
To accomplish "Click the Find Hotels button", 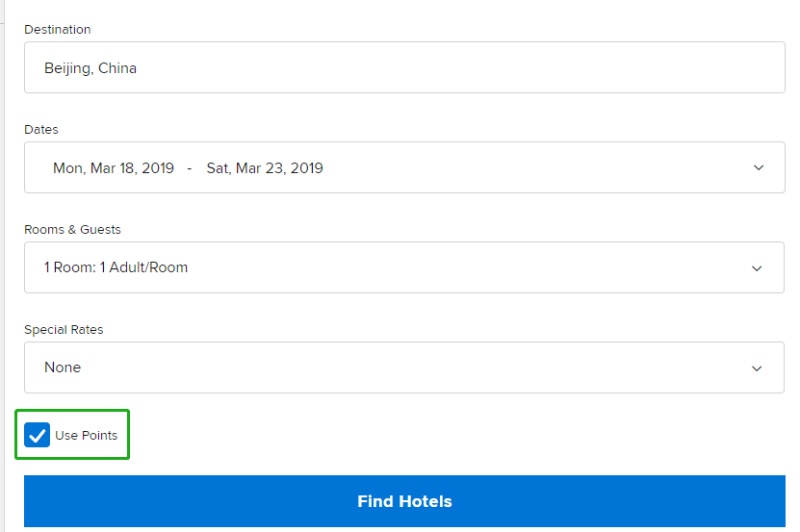I will (x=405, y=501).
